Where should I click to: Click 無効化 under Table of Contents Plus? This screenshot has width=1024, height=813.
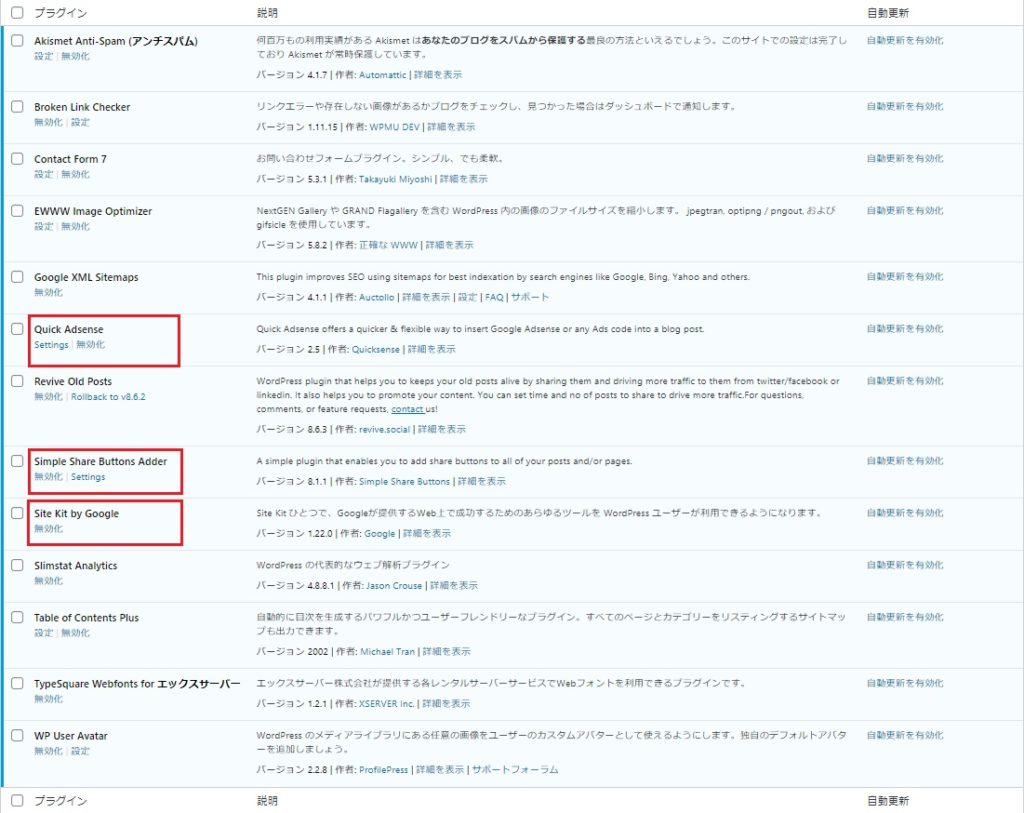pyautogui.click(x=76, y=633)
